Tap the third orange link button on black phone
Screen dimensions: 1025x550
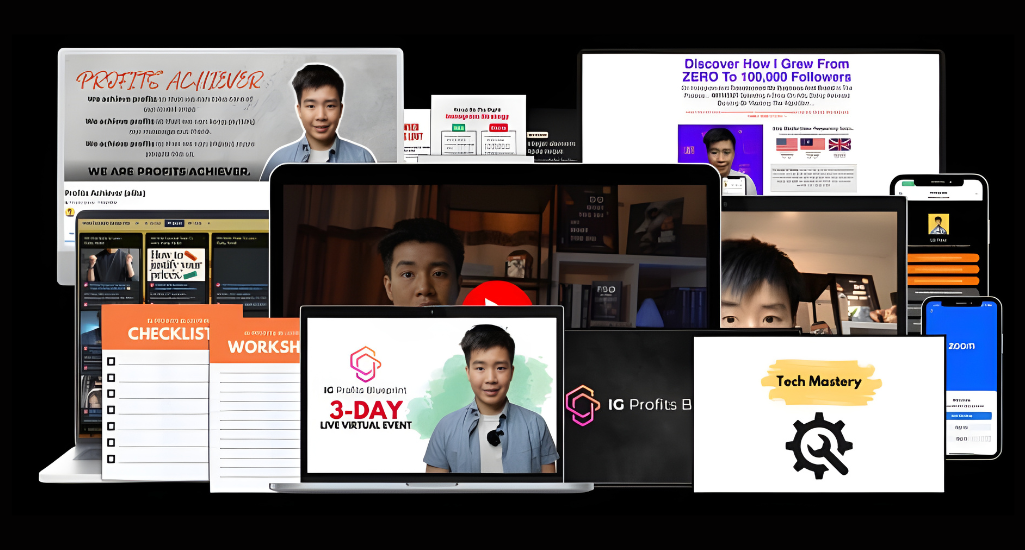tap(943, 281)
